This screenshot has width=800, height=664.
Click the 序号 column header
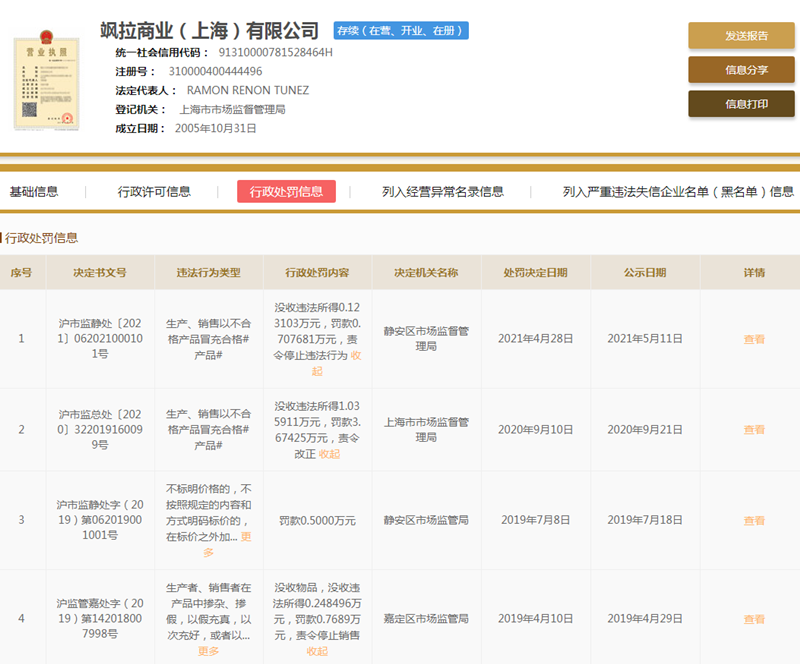[x=21, y=273]
